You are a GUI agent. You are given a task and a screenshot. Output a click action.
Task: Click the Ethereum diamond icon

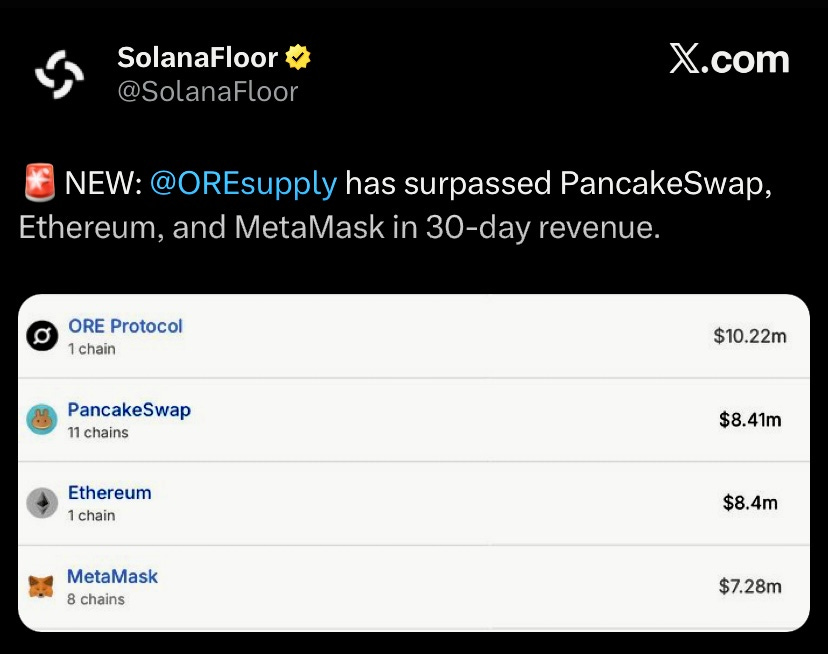click(x=42, y=503)
